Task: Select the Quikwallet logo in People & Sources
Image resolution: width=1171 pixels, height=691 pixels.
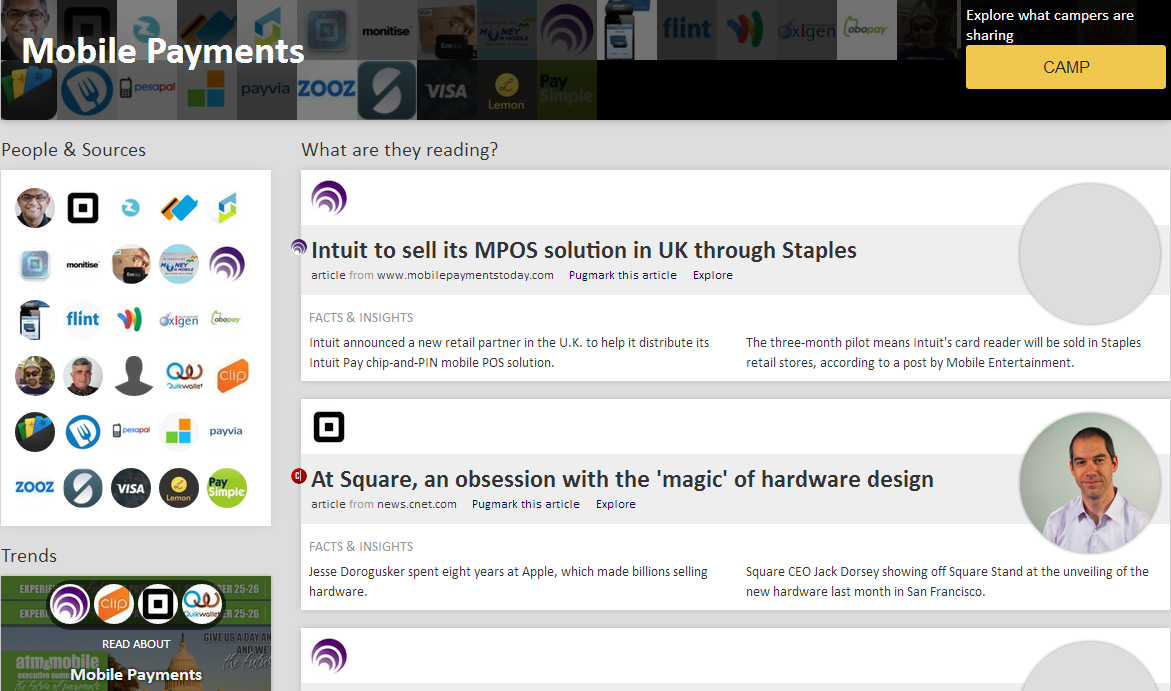Action: (x=184, y=375)
